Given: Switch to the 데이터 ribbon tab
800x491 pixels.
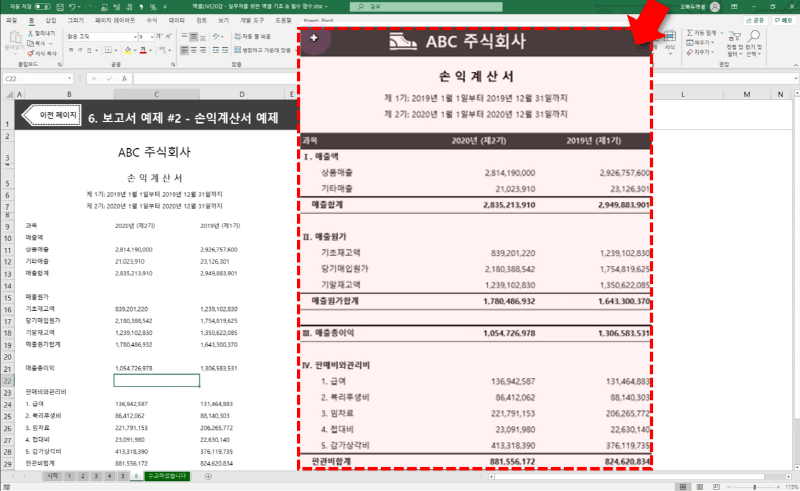Looking at the screenshot, I should [x=177, y=20].
